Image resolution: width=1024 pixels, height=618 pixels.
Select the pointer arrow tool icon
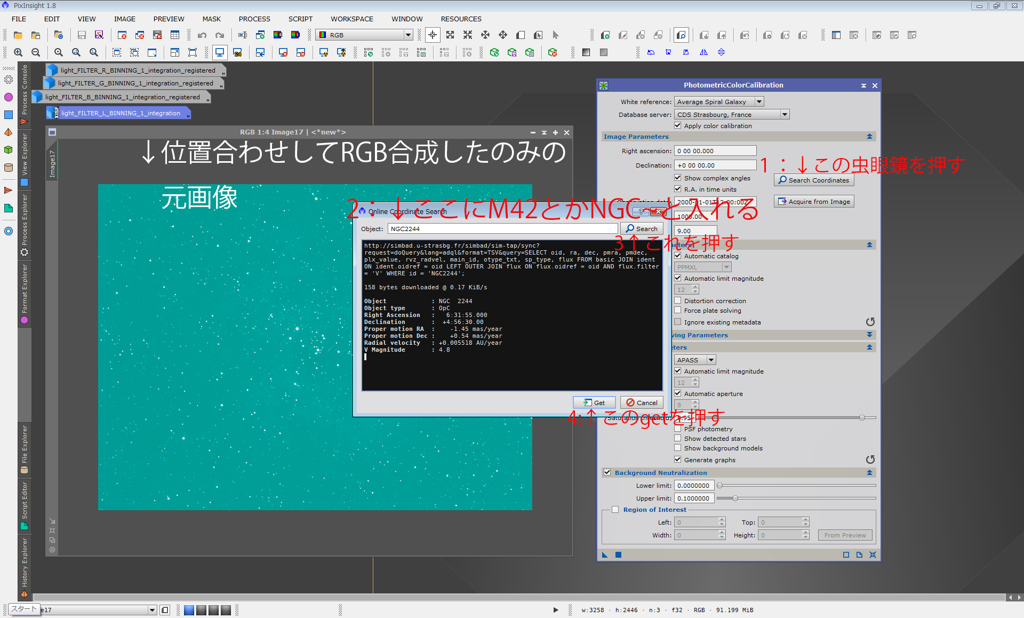click(x=556, y=35)
